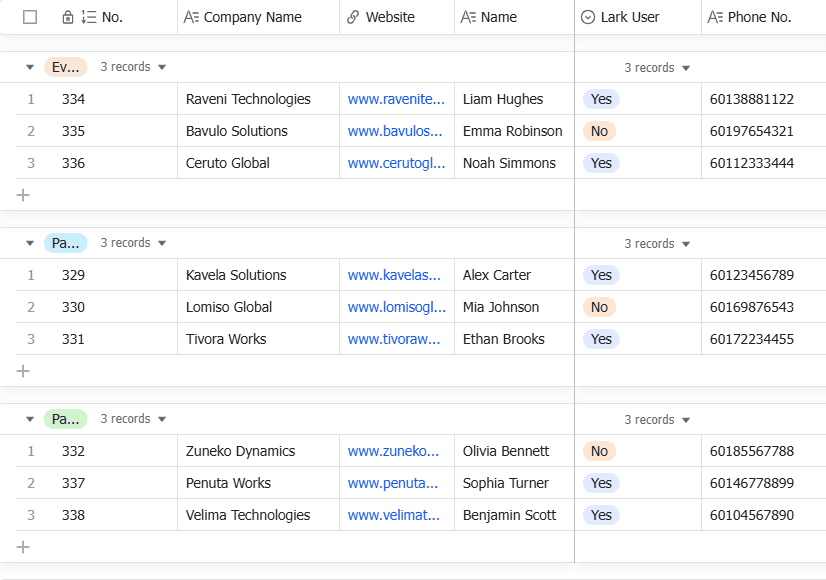Click the text icon beside Phone No.

pyautogui.click(x=715, y=17)
